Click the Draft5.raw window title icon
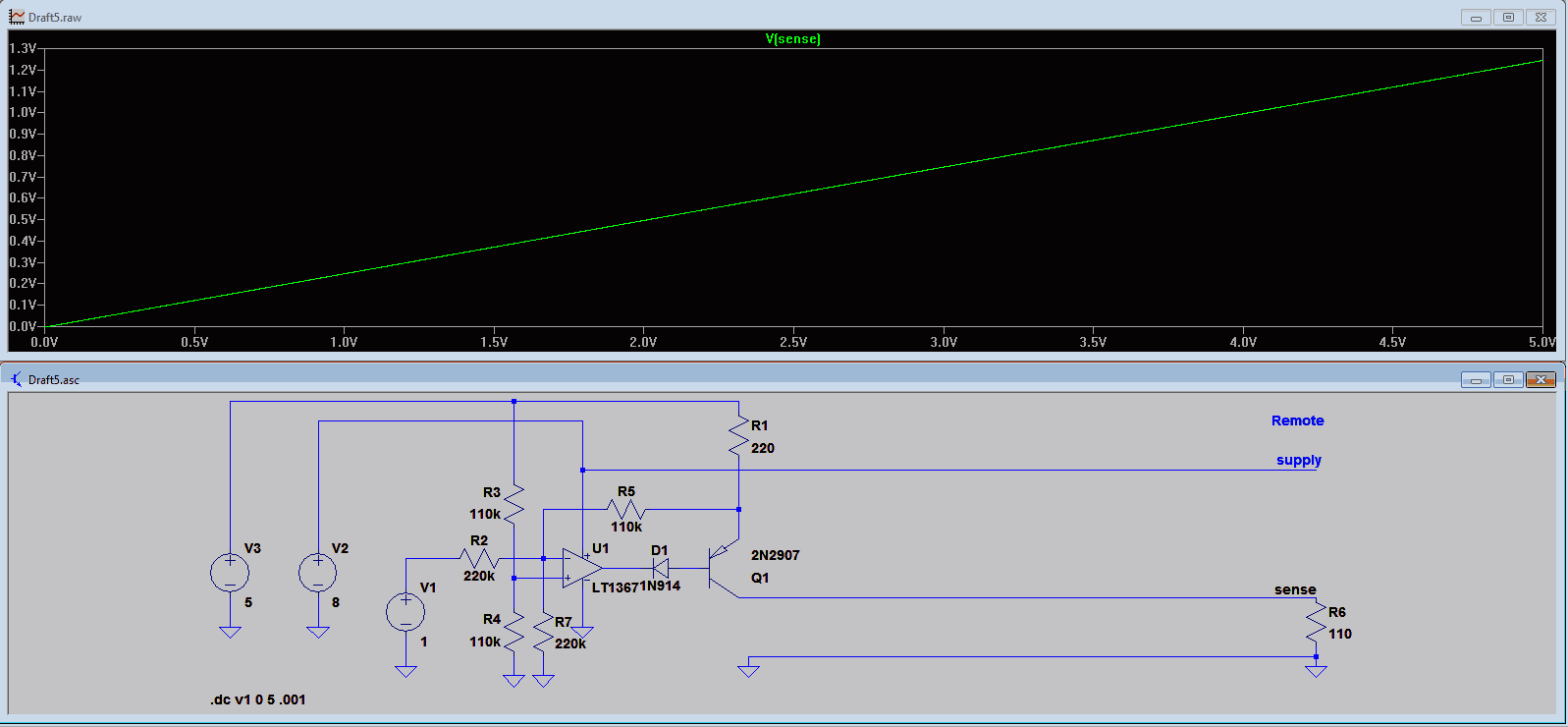 pyautogui.click(x=17, y=17)
